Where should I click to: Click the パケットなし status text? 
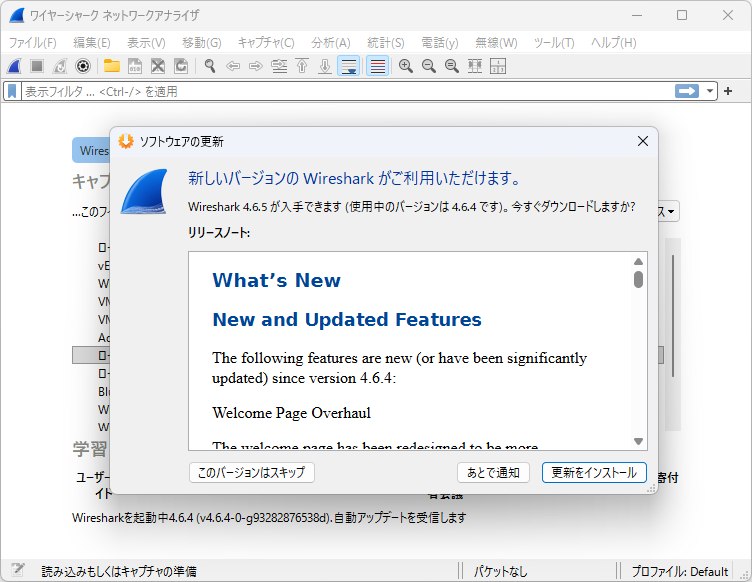500,571
